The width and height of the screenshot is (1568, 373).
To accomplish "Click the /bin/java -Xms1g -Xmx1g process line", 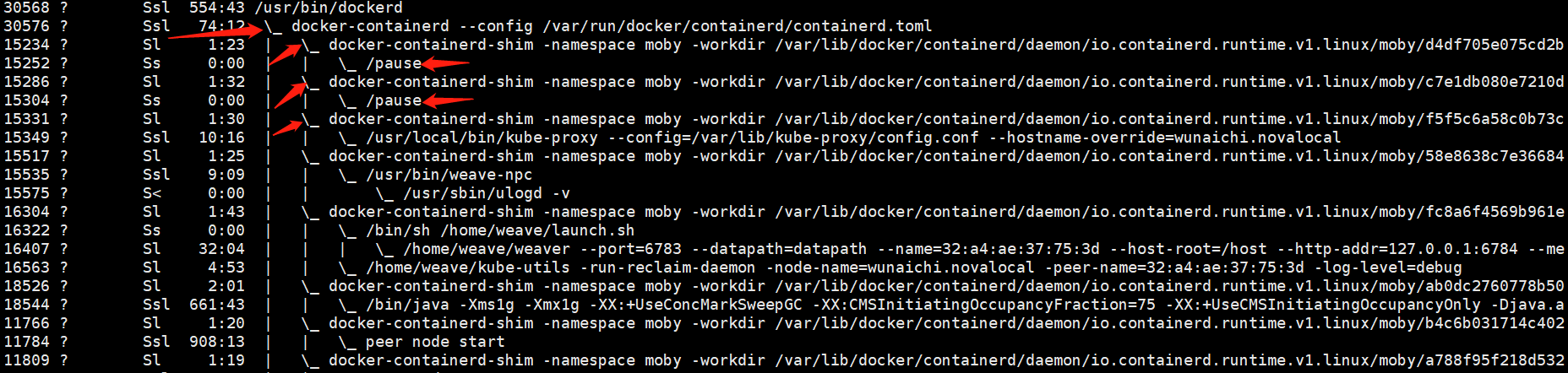I will (965, 305).
